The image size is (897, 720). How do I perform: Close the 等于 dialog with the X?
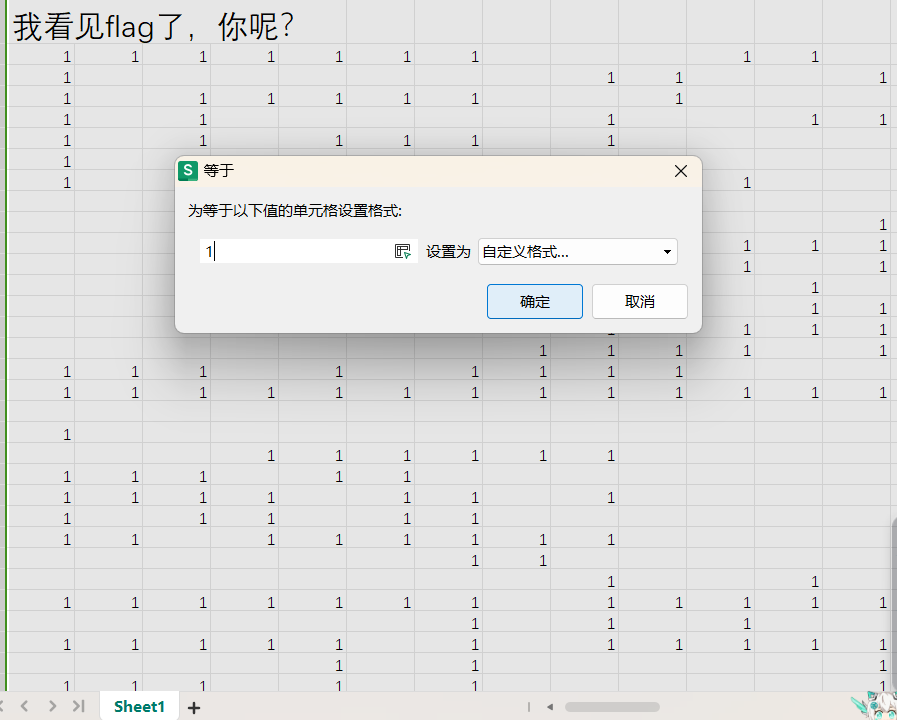click(681, 171)
